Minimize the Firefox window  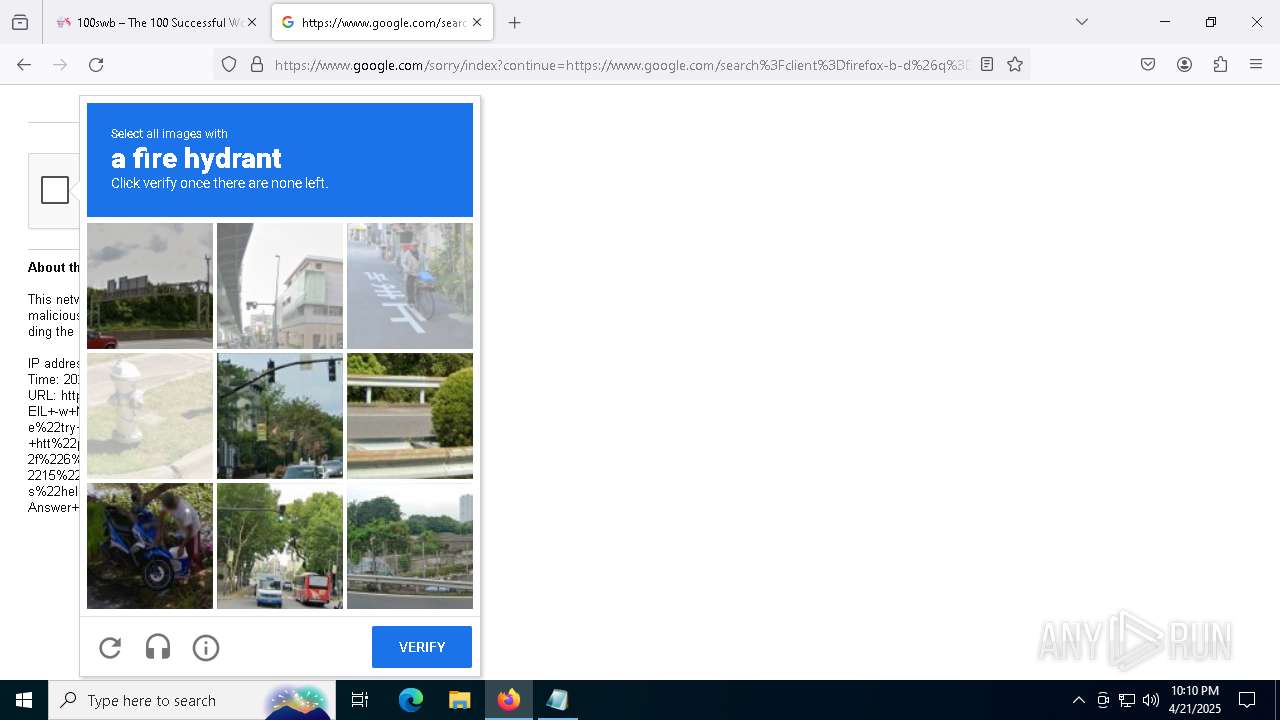(x=1165, y=22)
